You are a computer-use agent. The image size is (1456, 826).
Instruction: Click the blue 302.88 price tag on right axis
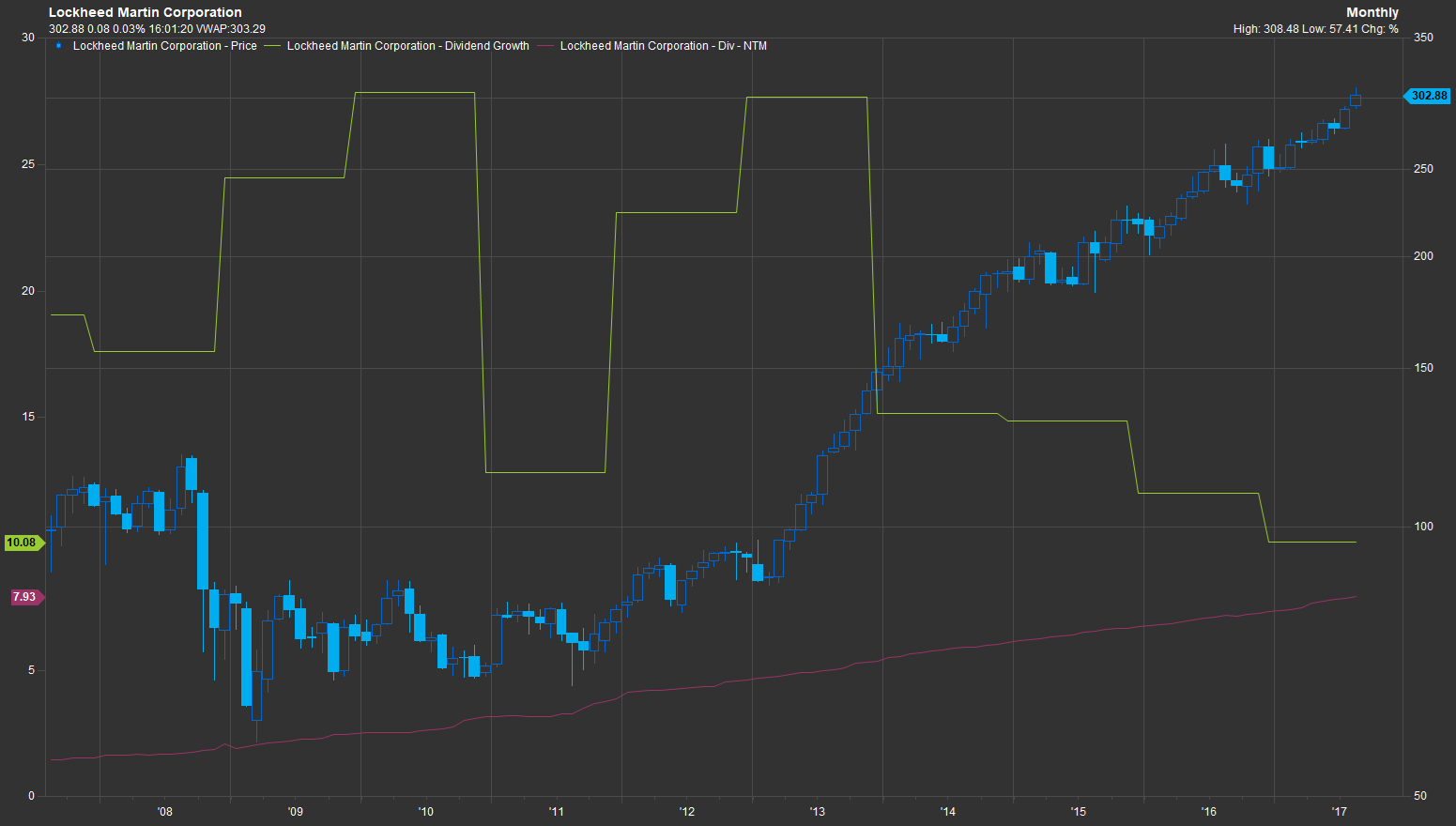click(1427, 96)
